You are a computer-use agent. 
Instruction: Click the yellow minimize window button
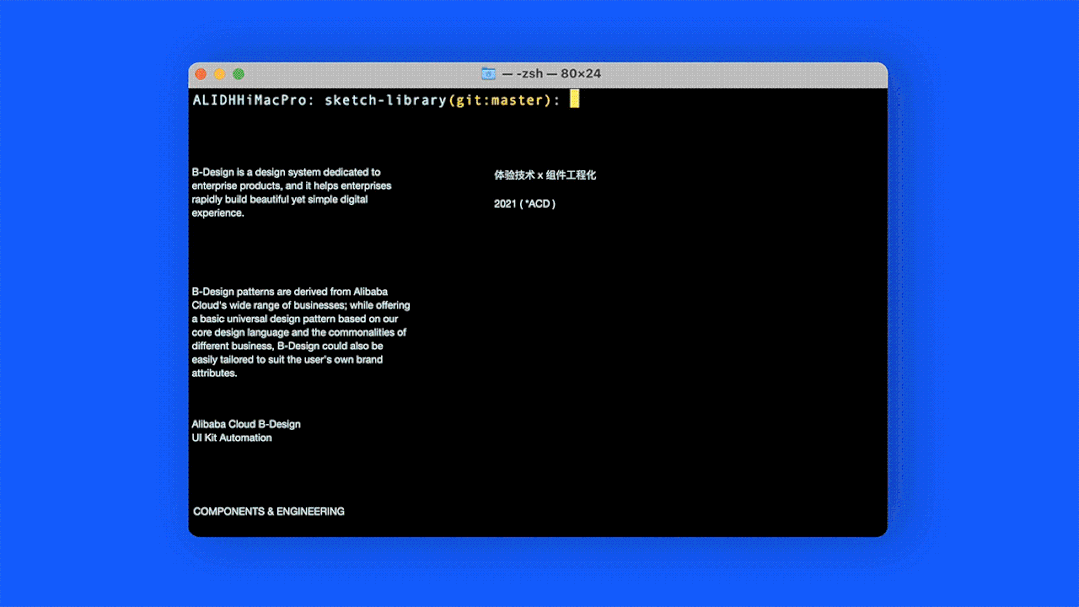[x=220, y=74]
